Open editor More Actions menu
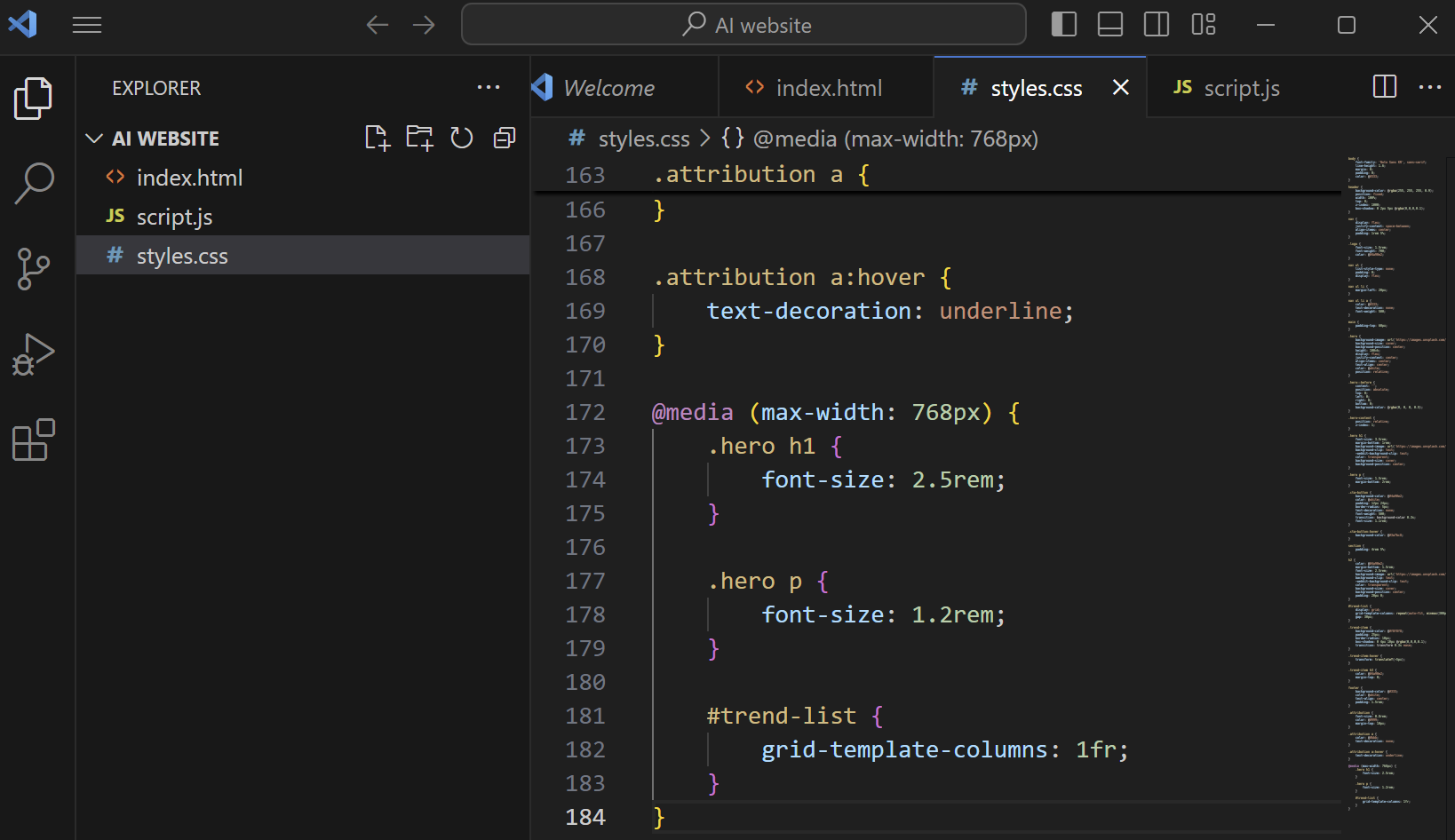 coord(1430,87)
